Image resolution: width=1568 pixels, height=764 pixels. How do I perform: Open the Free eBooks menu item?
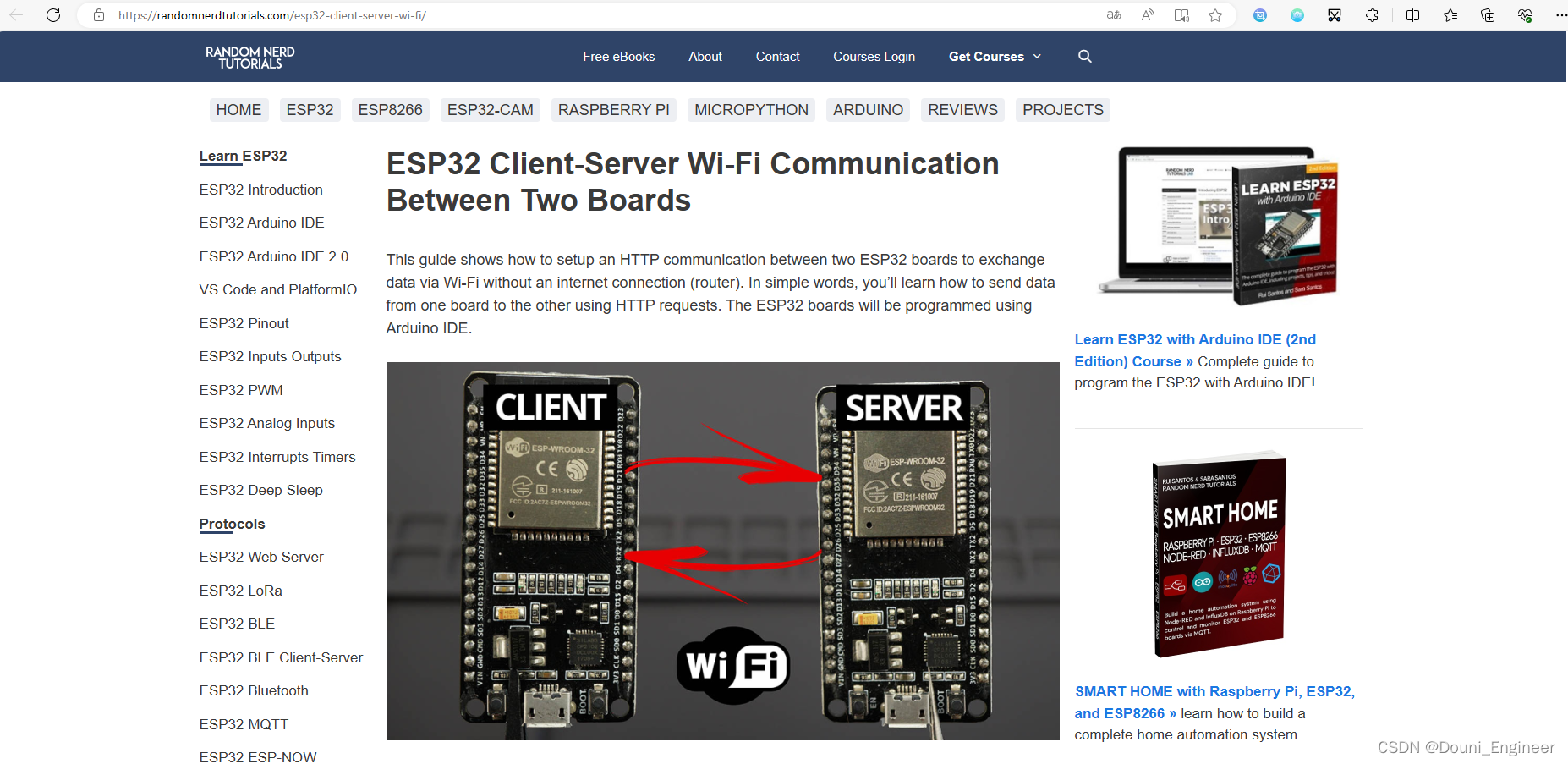click(618, 57)
